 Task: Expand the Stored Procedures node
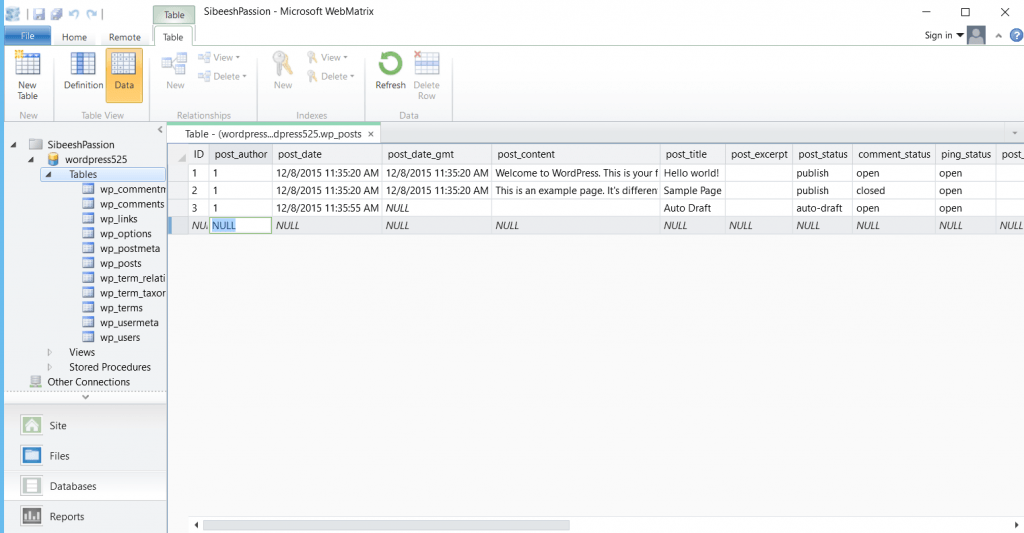pyautogui.click(x=49, y=367)
